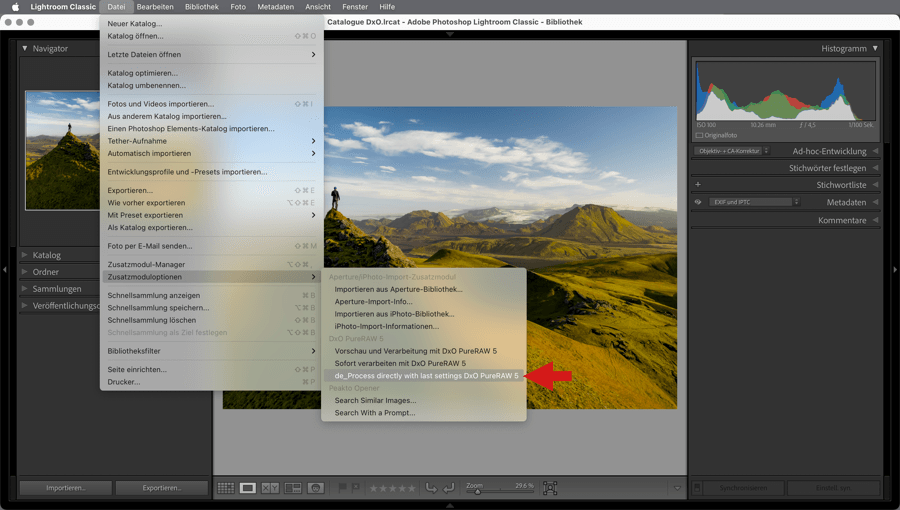Select Loupe view icon
The image size is (900, 510).
247,488
